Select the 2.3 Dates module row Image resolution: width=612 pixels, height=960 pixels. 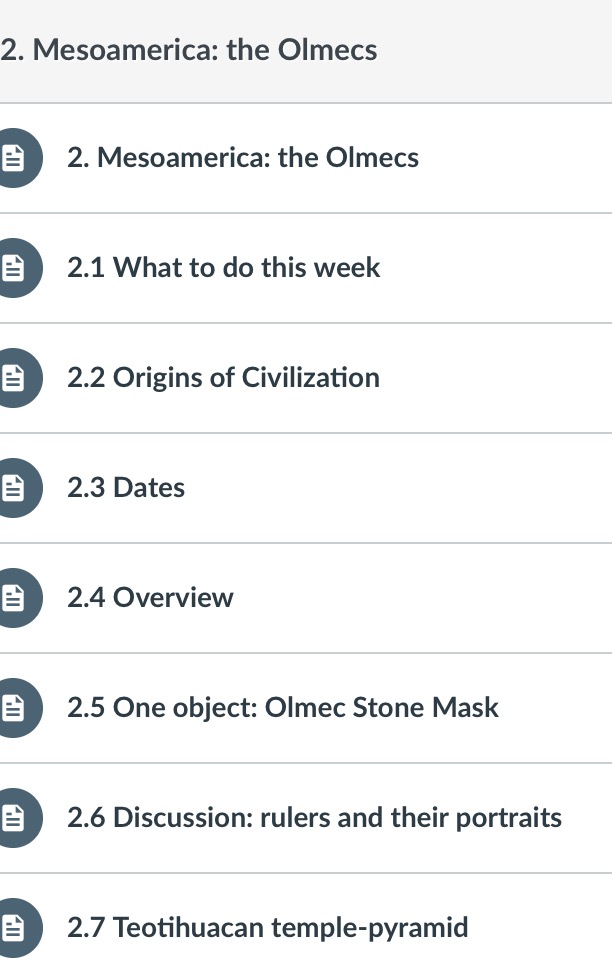(x=400, y=488)
